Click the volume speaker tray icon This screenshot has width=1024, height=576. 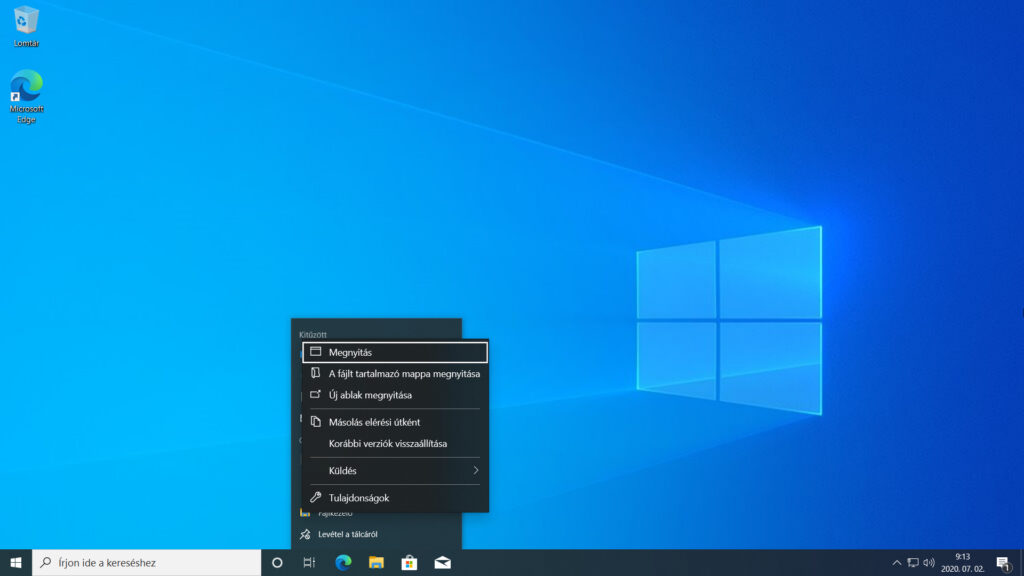(929, 562)
